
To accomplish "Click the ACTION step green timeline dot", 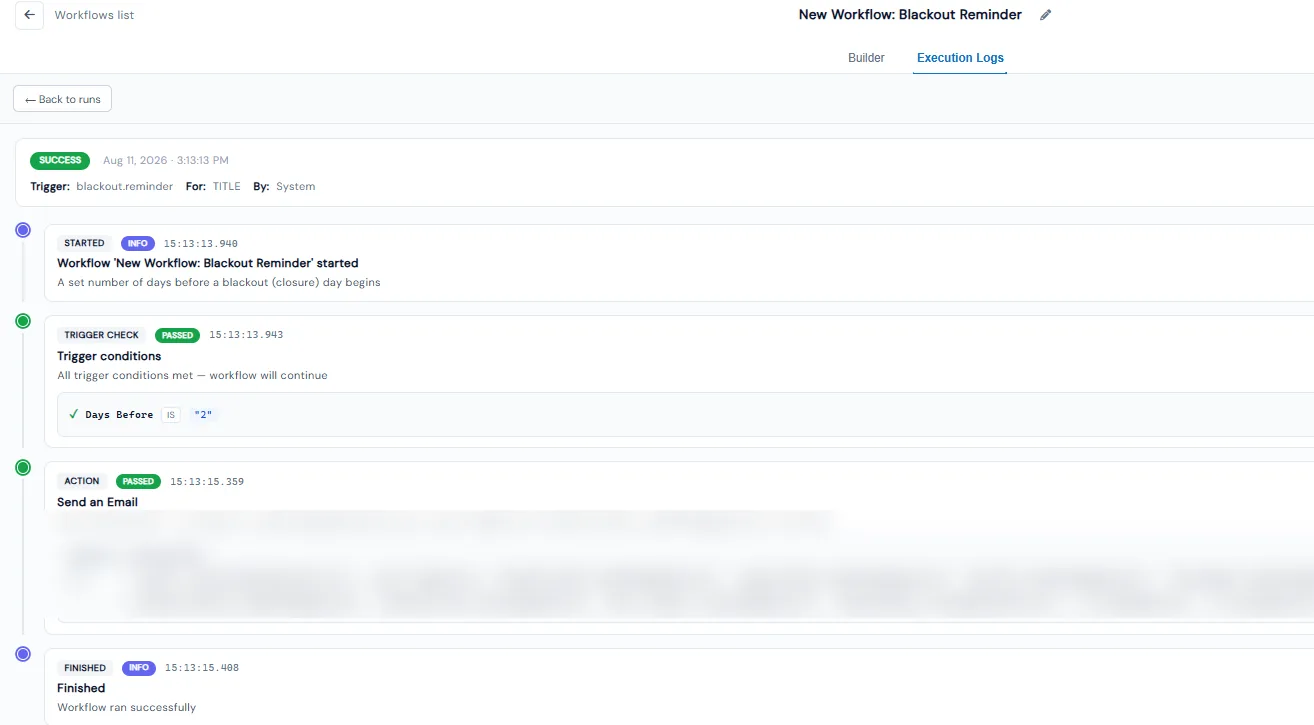I will (x=23, y=467).
